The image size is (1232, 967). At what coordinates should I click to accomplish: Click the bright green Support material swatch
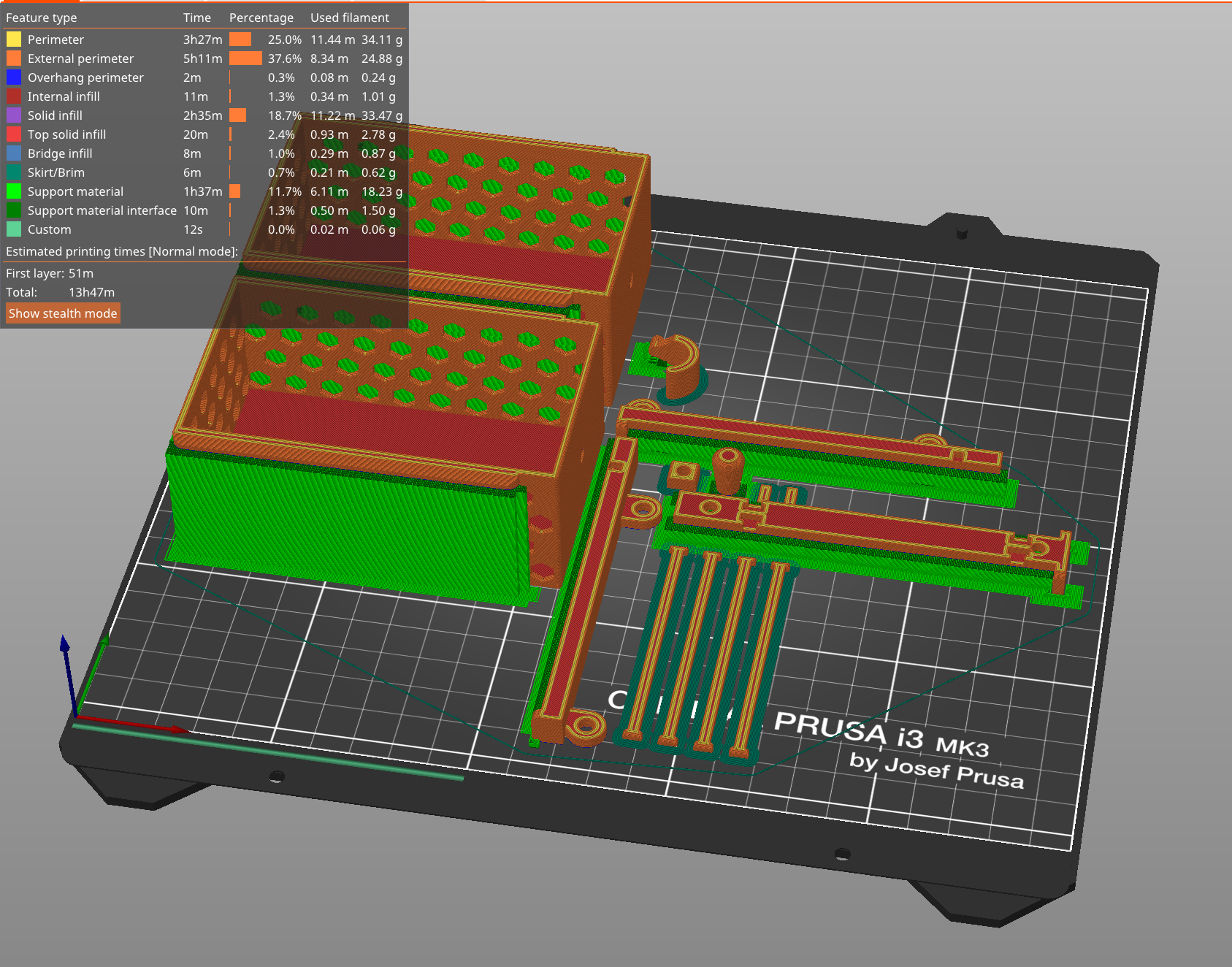click(14, 191)
